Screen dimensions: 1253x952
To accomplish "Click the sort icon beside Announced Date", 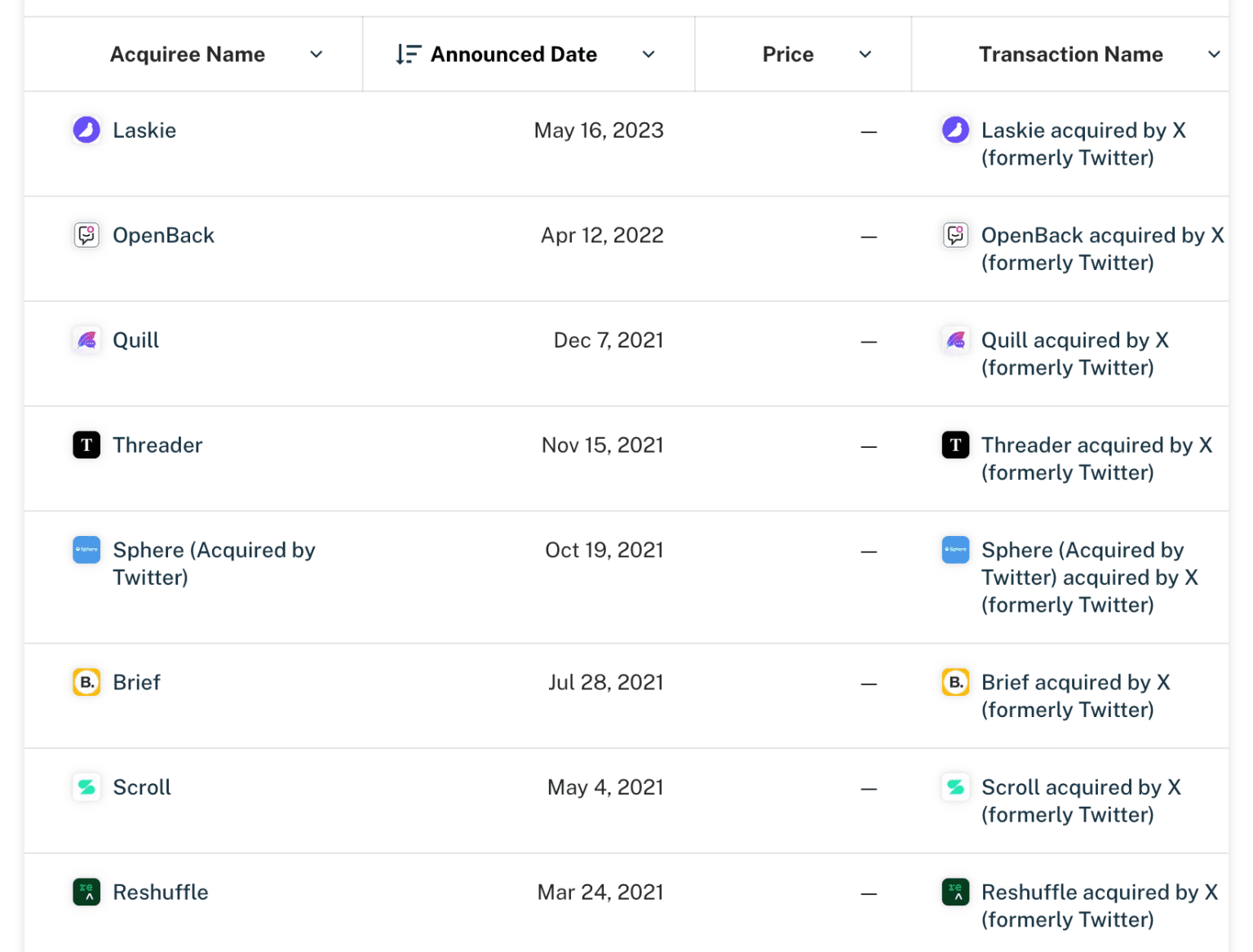I will click(x=408, y=55).
